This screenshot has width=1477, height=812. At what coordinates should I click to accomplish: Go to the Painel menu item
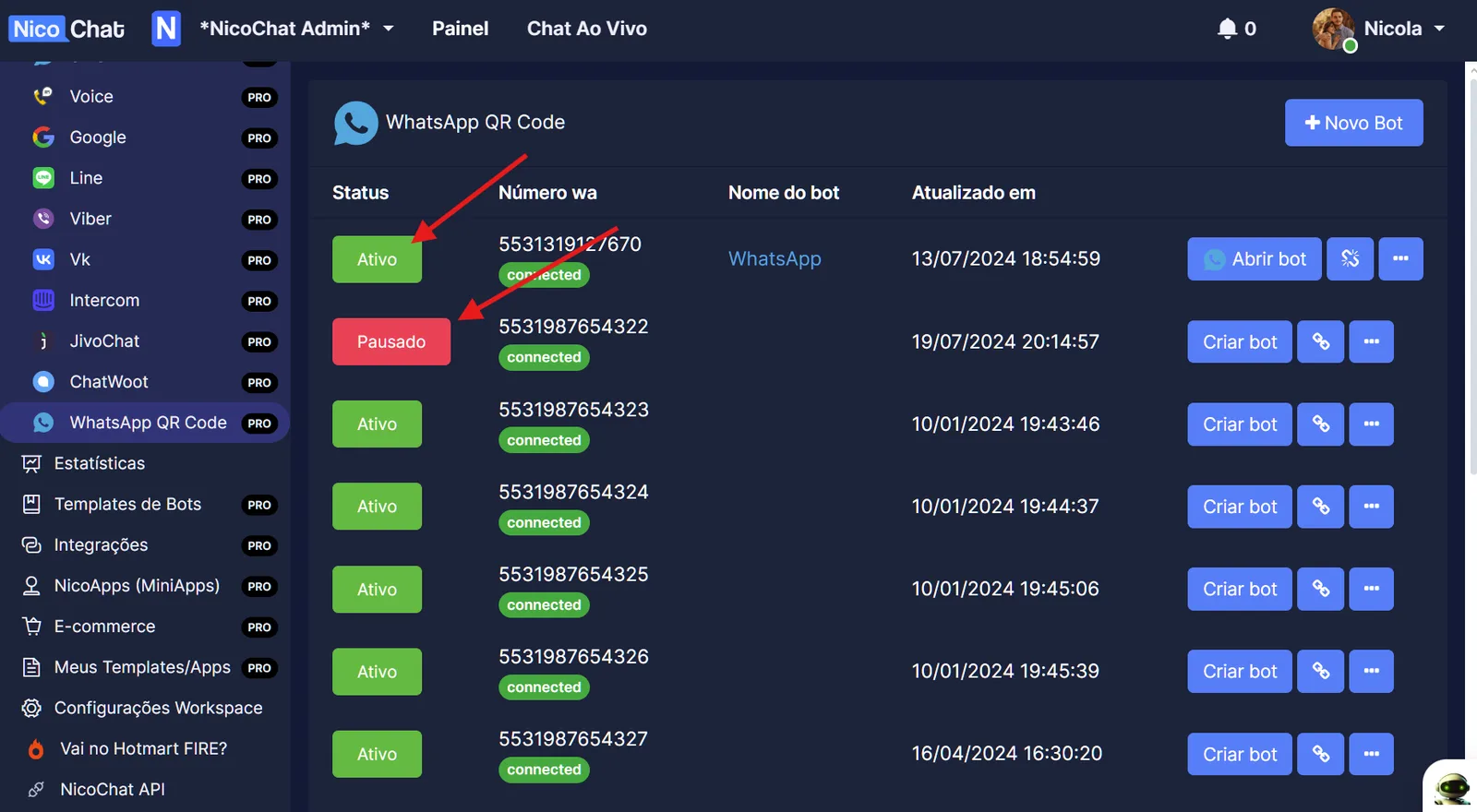460,29
